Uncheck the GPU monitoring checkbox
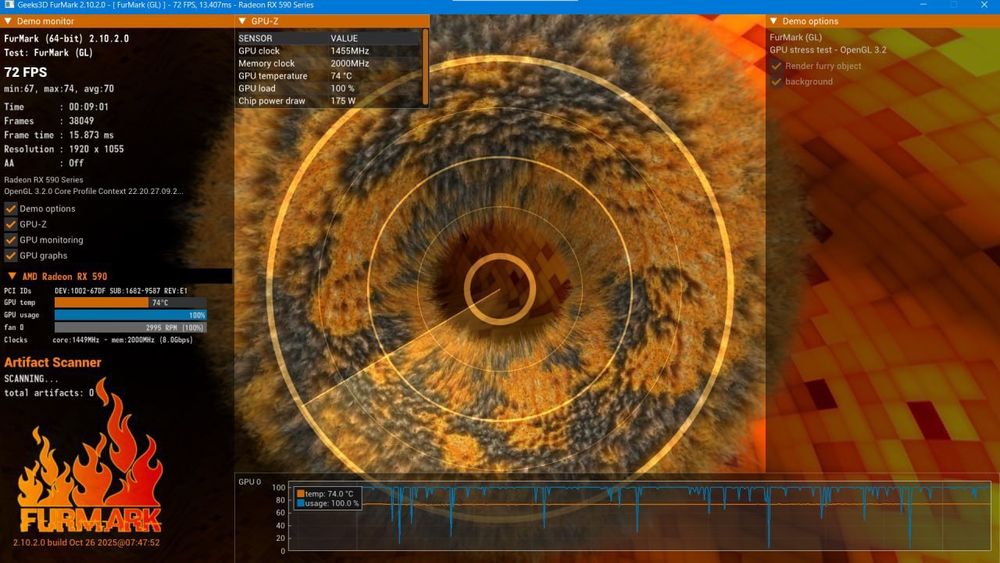The image size is (1000, 563). pyautogui.click(x=11, y=240)
